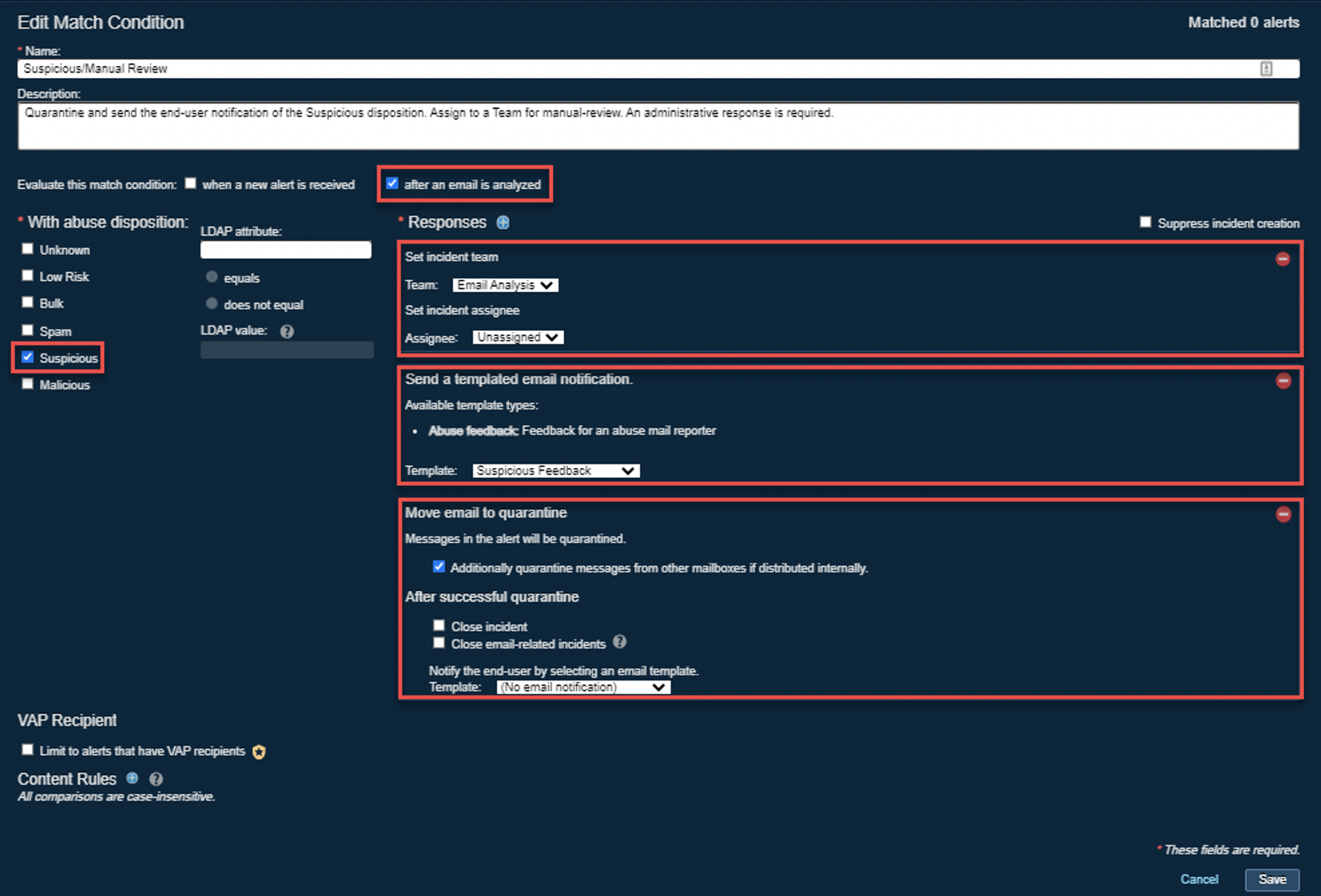This screenshot has height=896, width=1321.
Task: Click the Cancel link
Action: [1199, 879]
